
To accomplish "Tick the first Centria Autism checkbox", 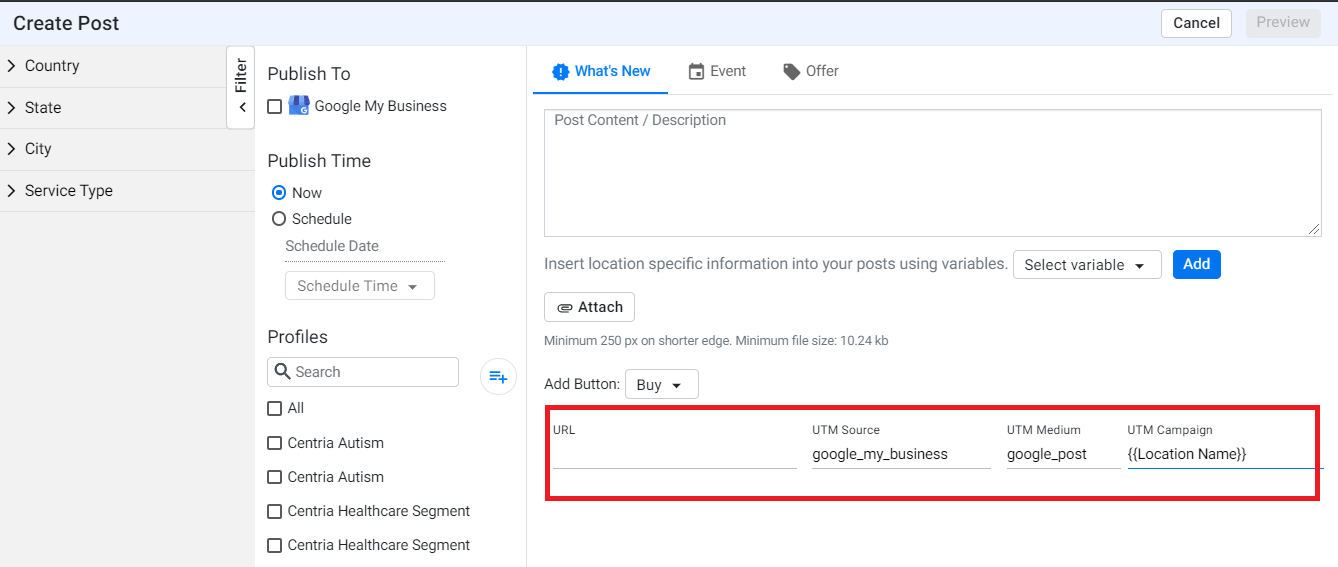I will coord(275,443).
